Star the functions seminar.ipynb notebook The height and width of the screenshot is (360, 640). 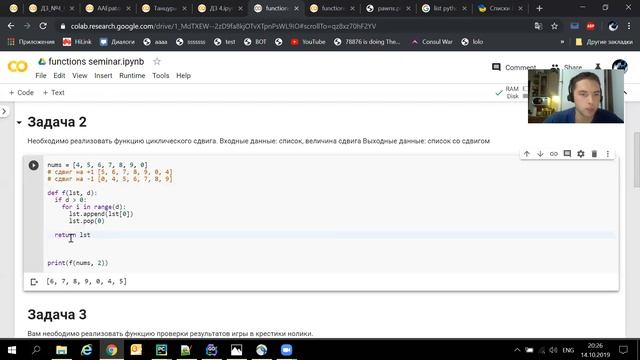(x=157, y=62)
